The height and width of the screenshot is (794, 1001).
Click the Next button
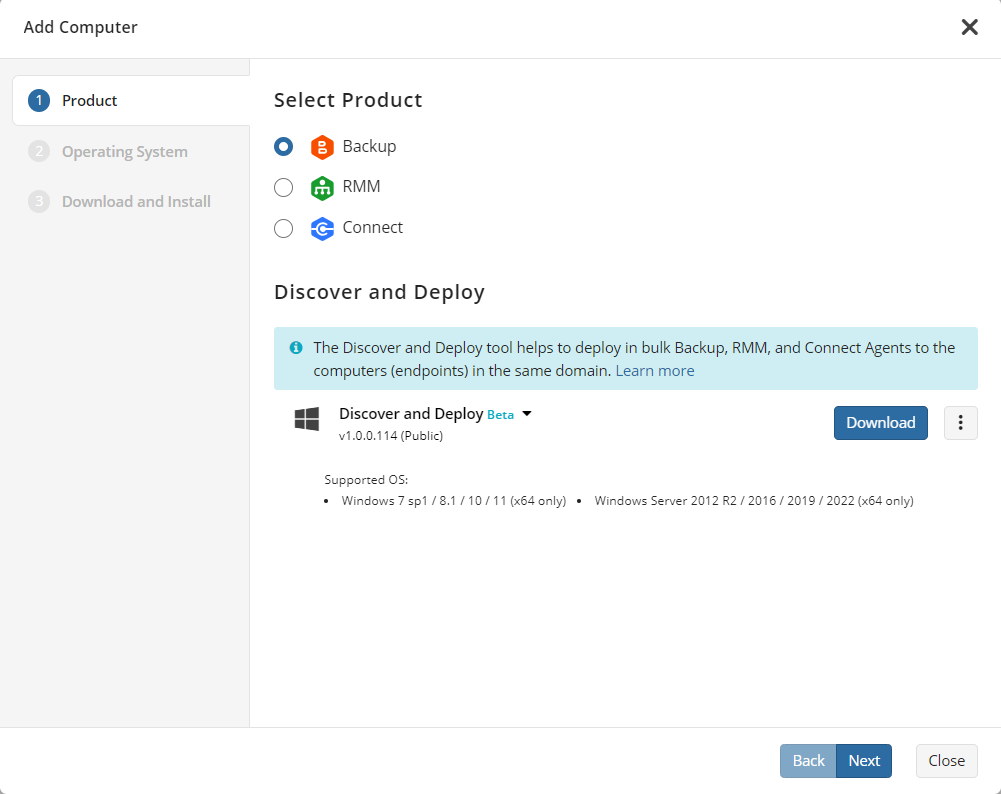(x=864, y=761)
